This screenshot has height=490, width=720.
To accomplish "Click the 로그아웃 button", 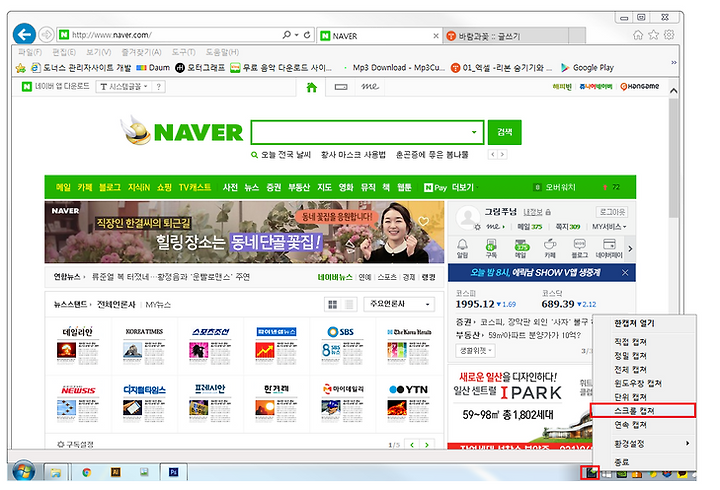I will 612,212.
